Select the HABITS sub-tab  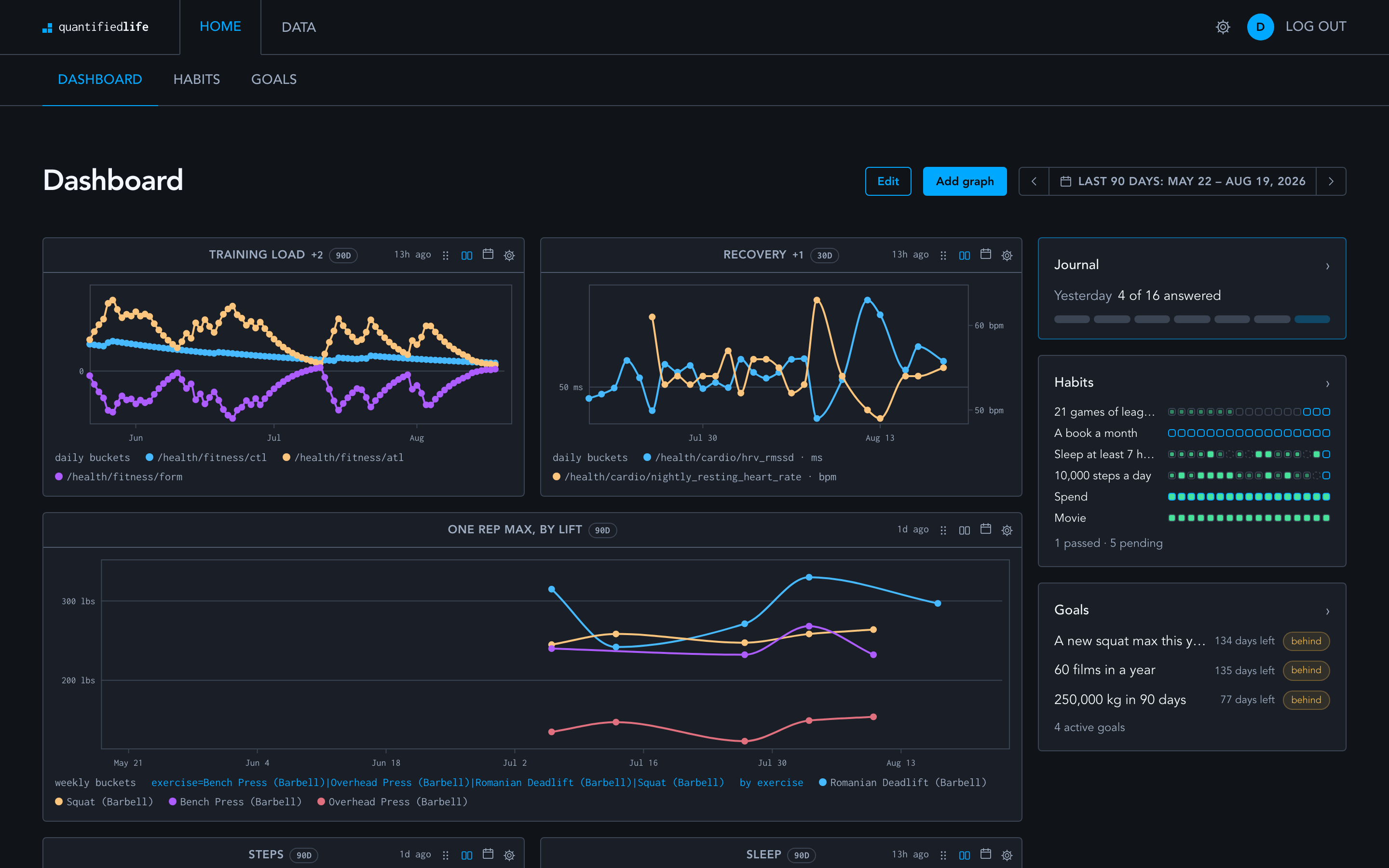196,79
